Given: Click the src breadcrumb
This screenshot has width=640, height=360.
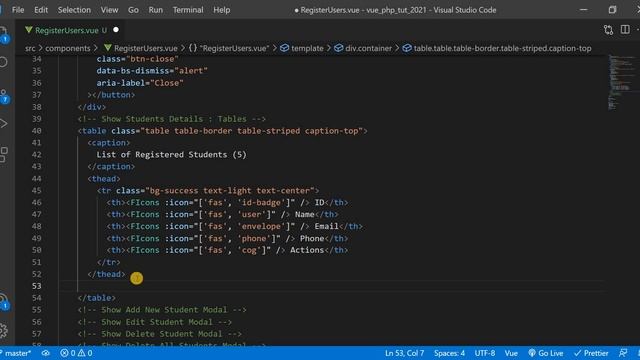Looking at the screenshot, I should click(x=30, y=48).
